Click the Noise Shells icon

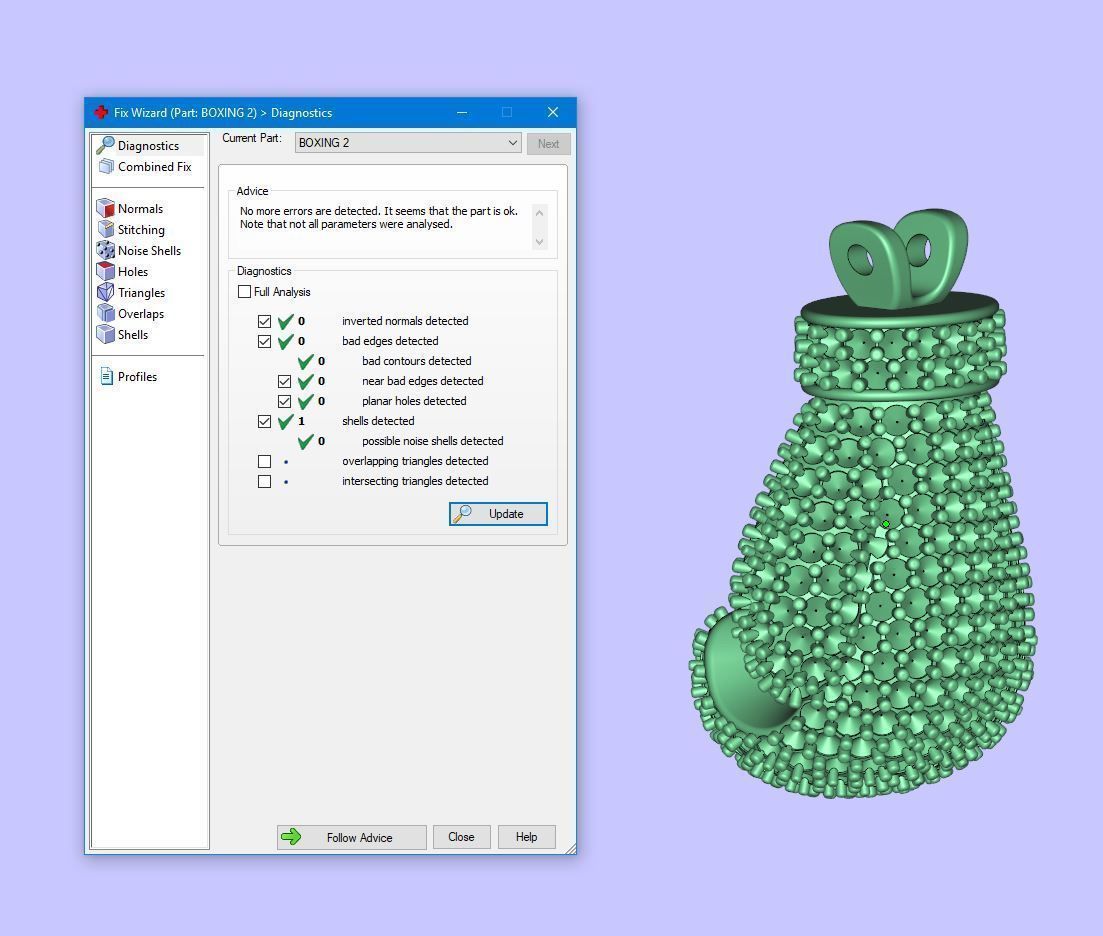106,250
